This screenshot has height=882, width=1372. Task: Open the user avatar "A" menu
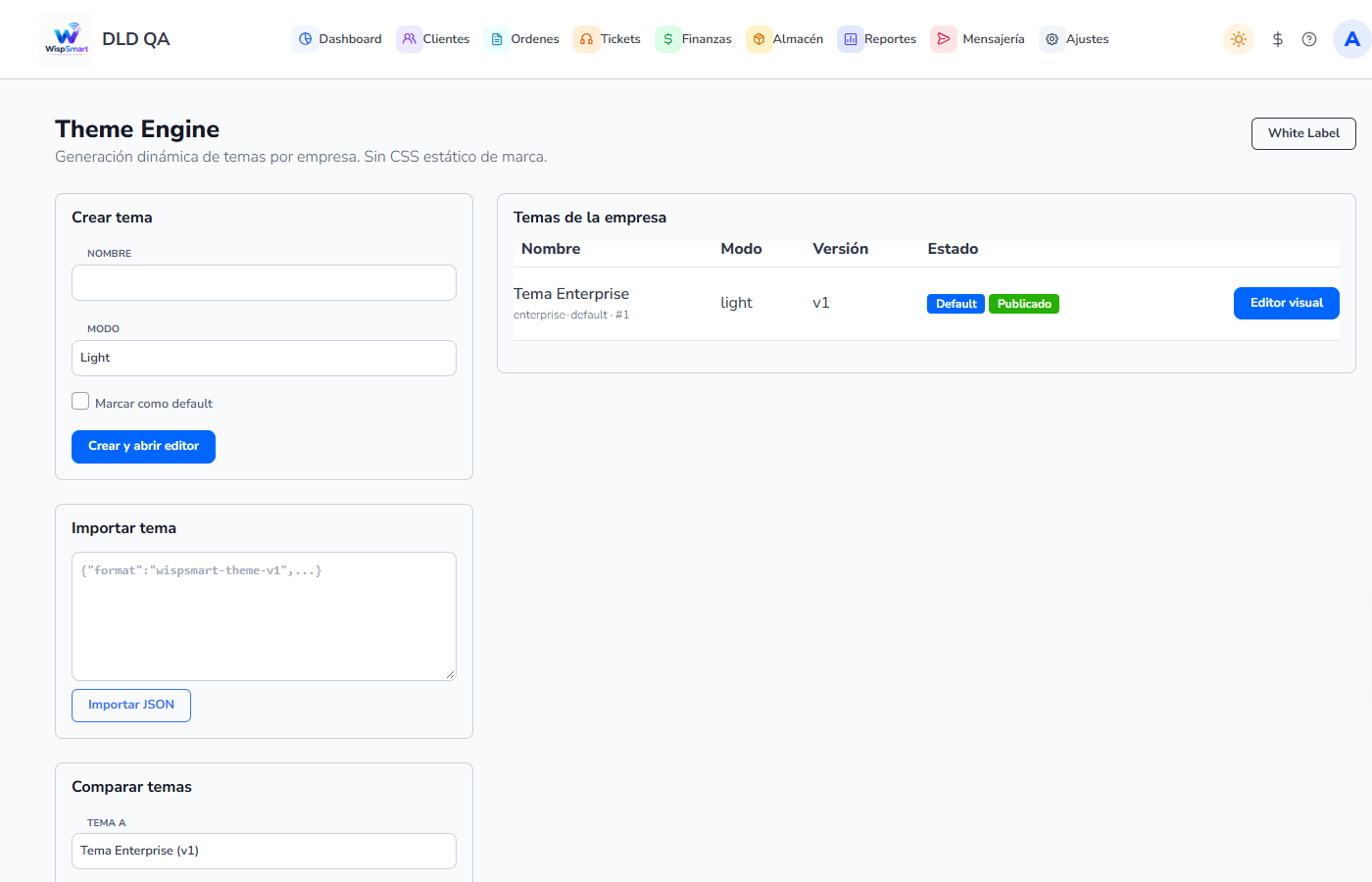[x=1351, y=39]
